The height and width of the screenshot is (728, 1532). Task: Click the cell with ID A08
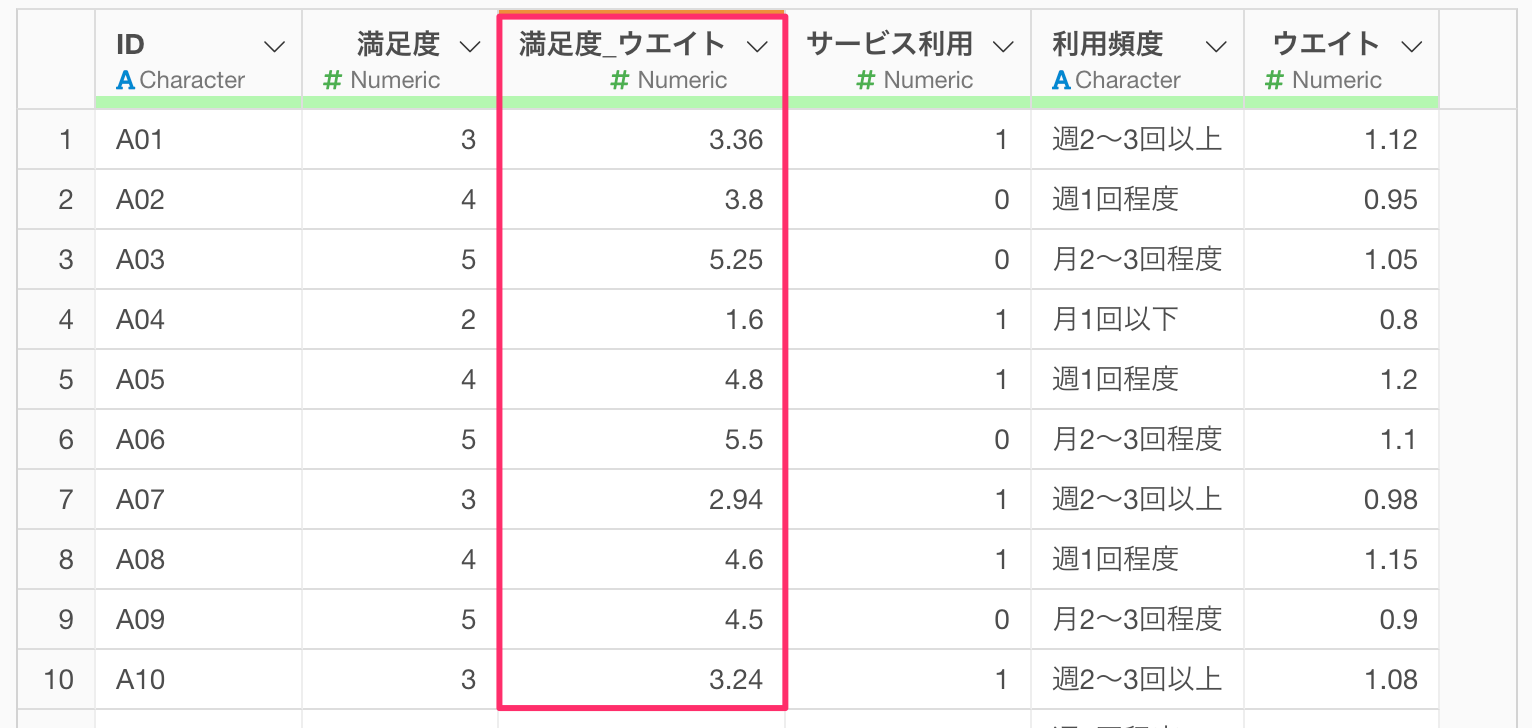tap(199, 560)
